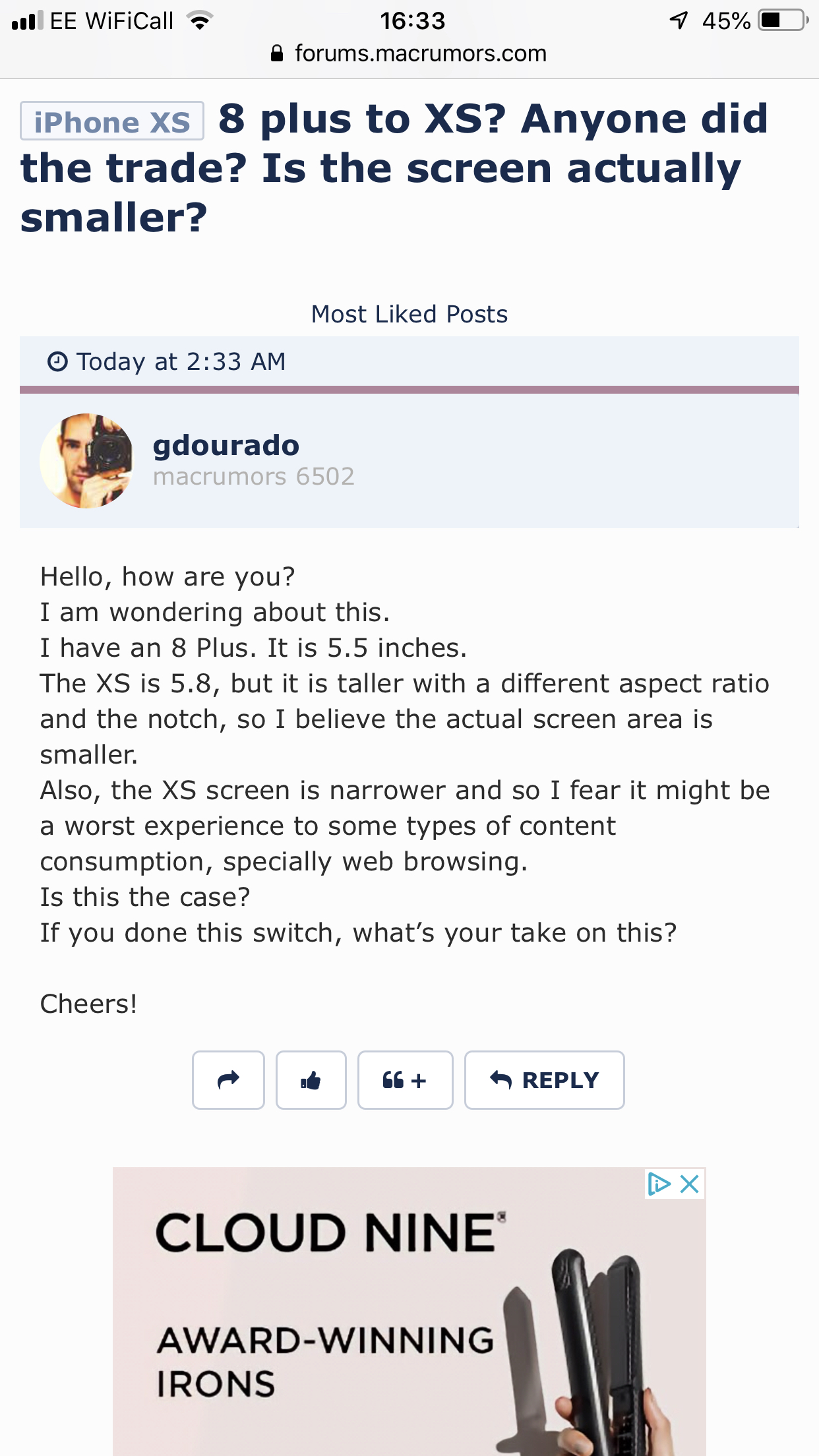The image size is (819, 1456).
Task: Tap the padlock icon in address bar
Action: (278, 53)
